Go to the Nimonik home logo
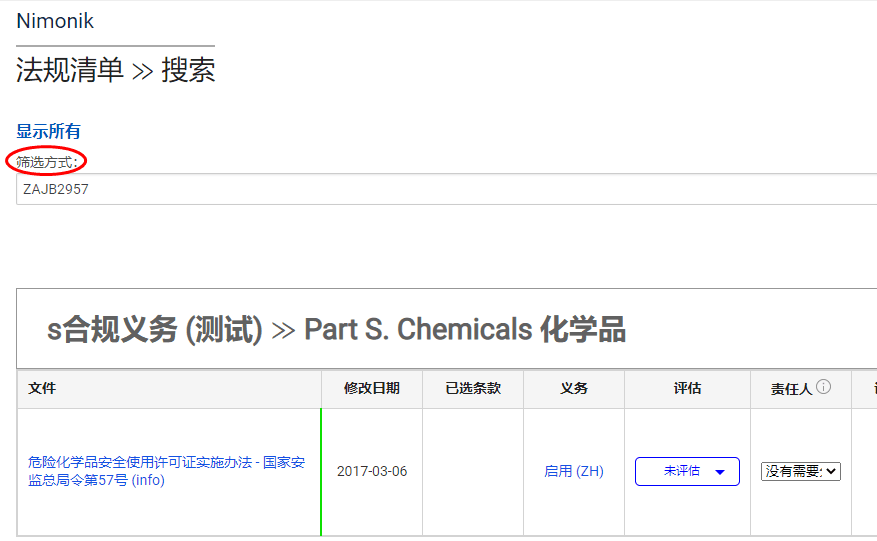The width and height of the screenshot is (877, 541). coord(55,21)
